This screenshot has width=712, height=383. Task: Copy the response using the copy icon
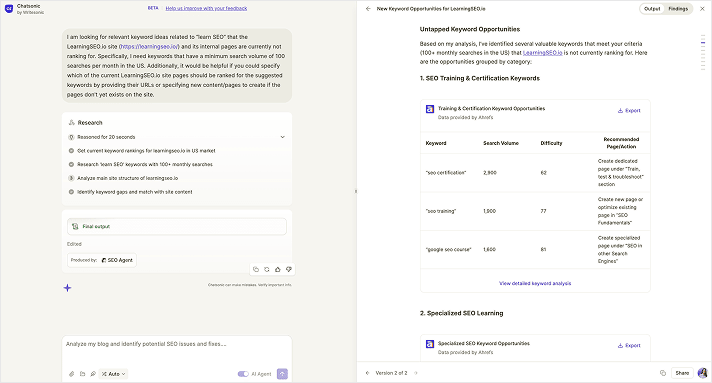coord(256,269)
